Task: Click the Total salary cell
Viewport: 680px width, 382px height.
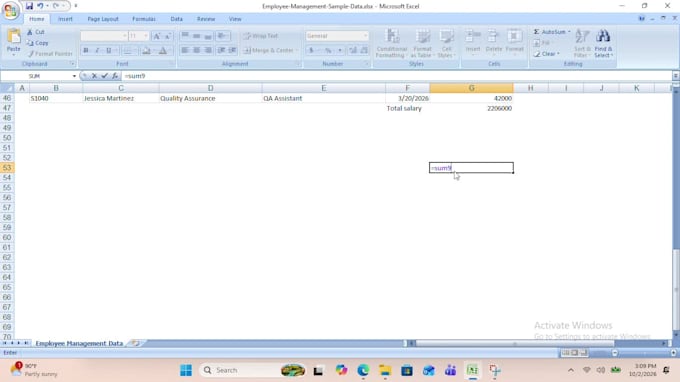Action: [407, 108]
